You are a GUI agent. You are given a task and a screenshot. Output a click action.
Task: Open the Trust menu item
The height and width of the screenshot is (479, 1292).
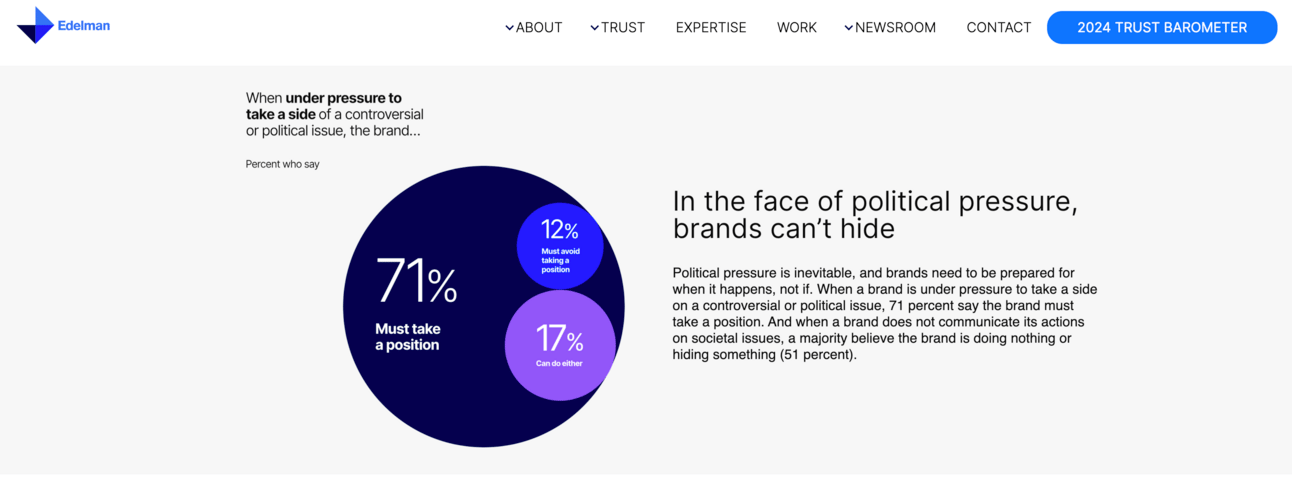tap(623, 28)
